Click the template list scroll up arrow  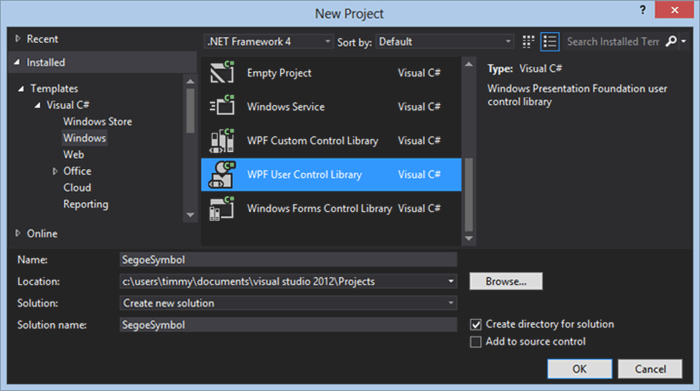click(x=469, y=64)
